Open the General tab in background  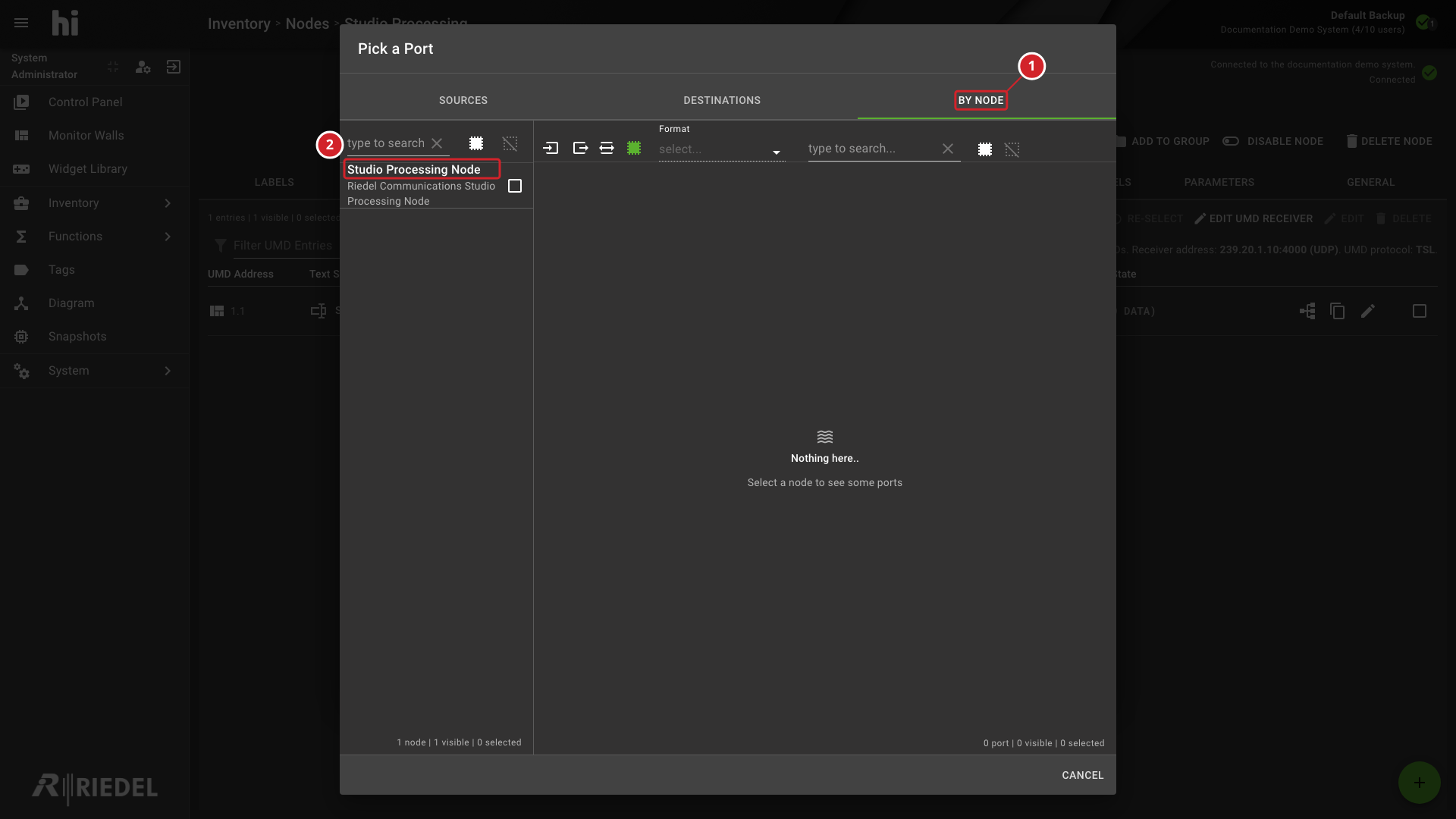(x=1371, y=182)
